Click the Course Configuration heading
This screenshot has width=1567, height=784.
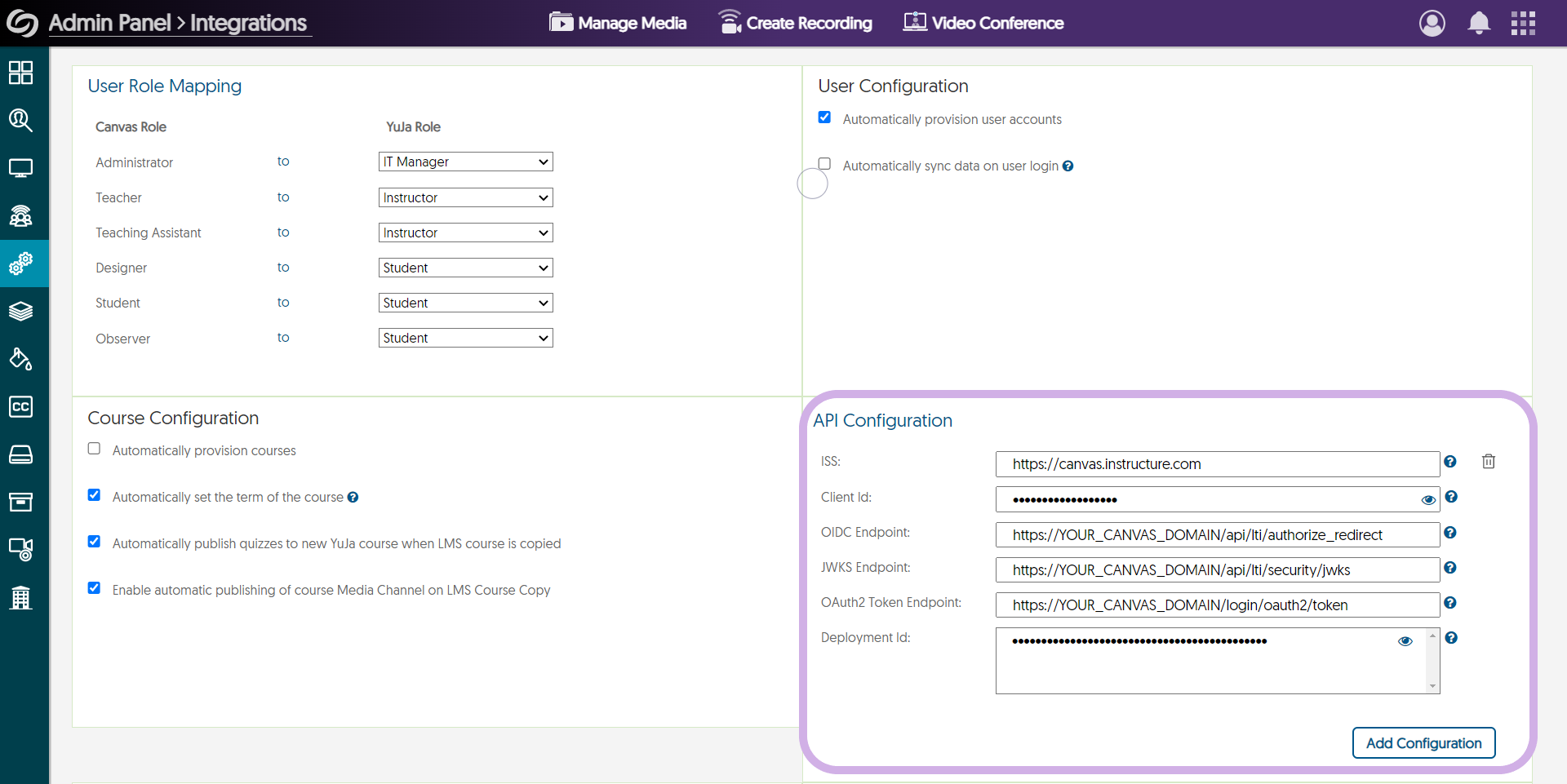[173, 419]
